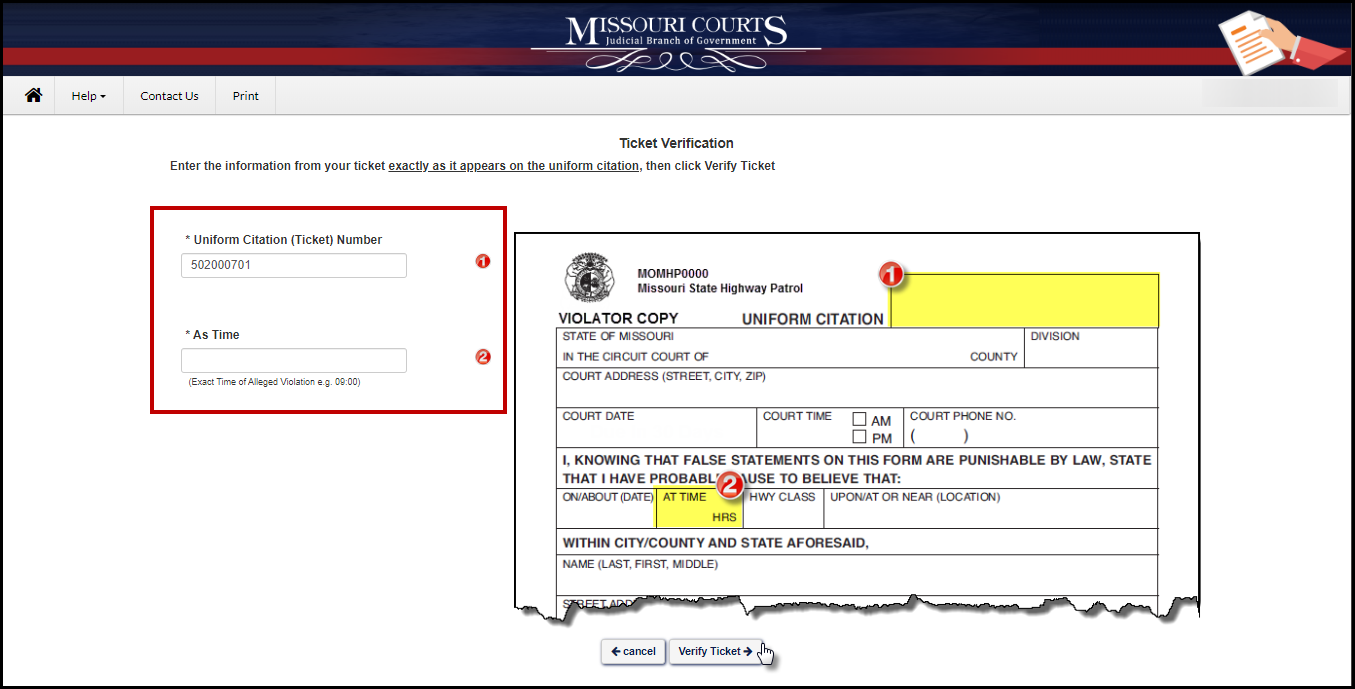
Task: Click 'MOMHP0000' text on the citation
Action: [x=673, y=274]
